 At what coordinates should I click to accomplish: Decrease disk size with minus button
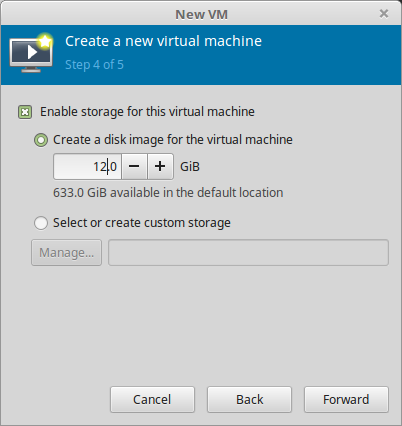click(x=134, y=166)
